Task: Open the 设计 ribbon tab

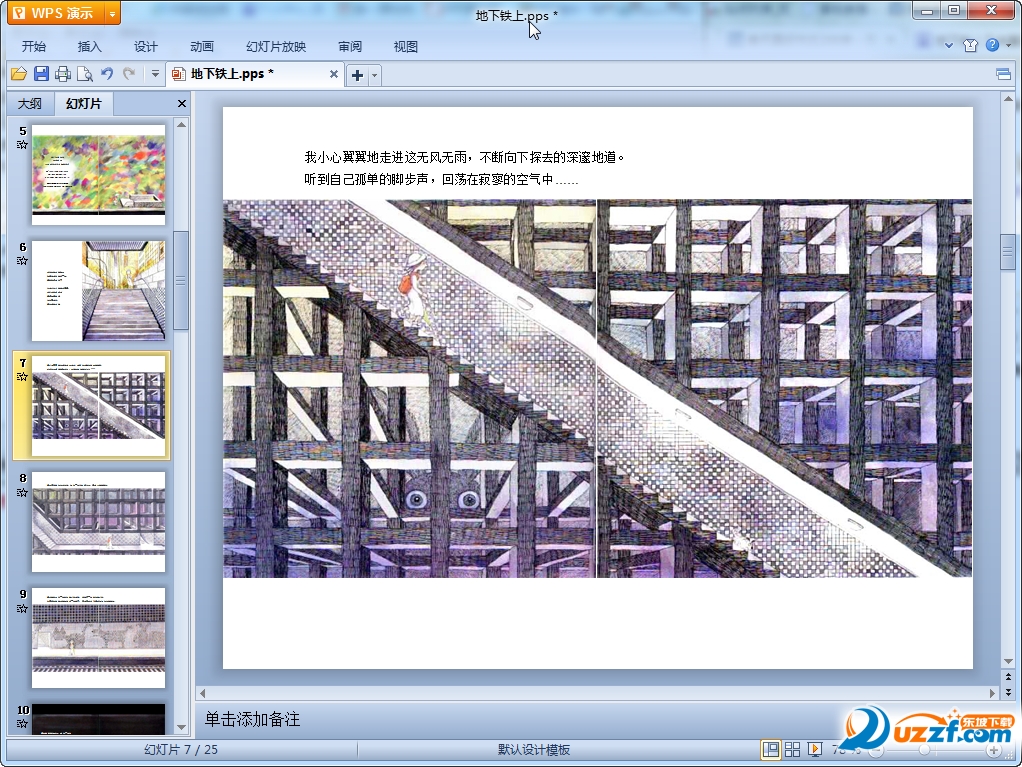Action: (145, 46)
